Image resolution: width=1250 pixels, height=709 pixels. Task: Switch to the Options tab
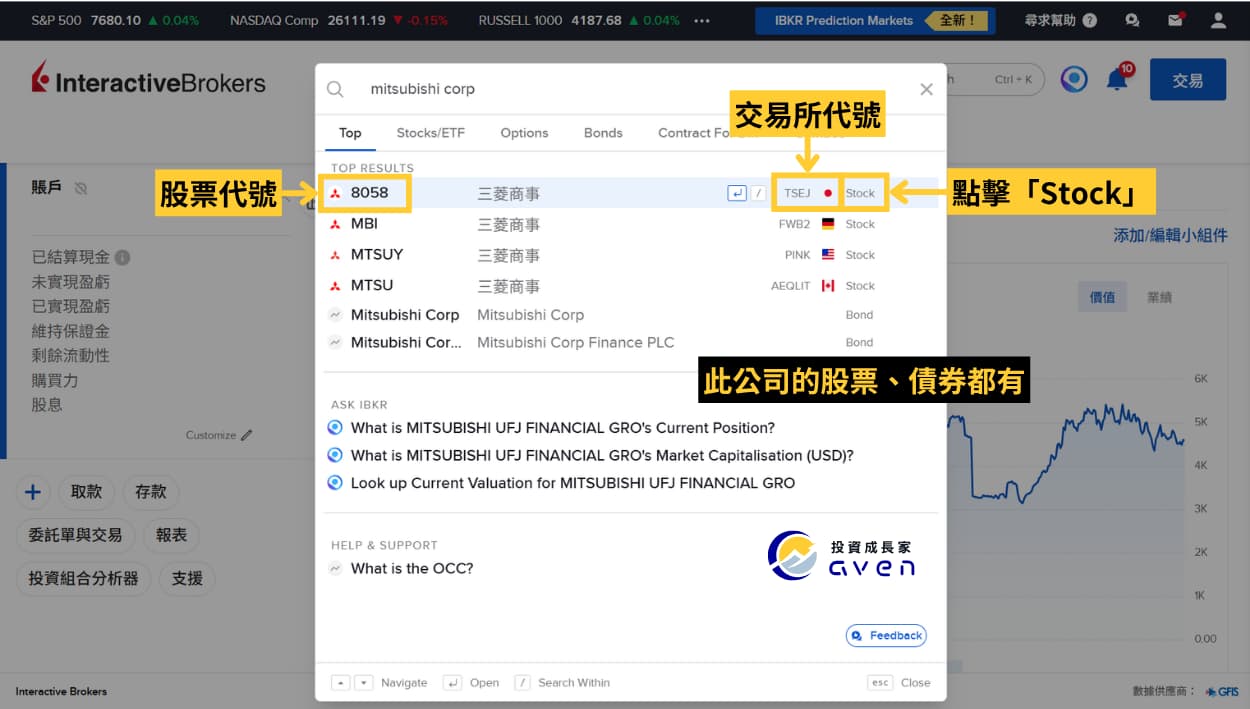pyautogui.click(x=524, y=133)
